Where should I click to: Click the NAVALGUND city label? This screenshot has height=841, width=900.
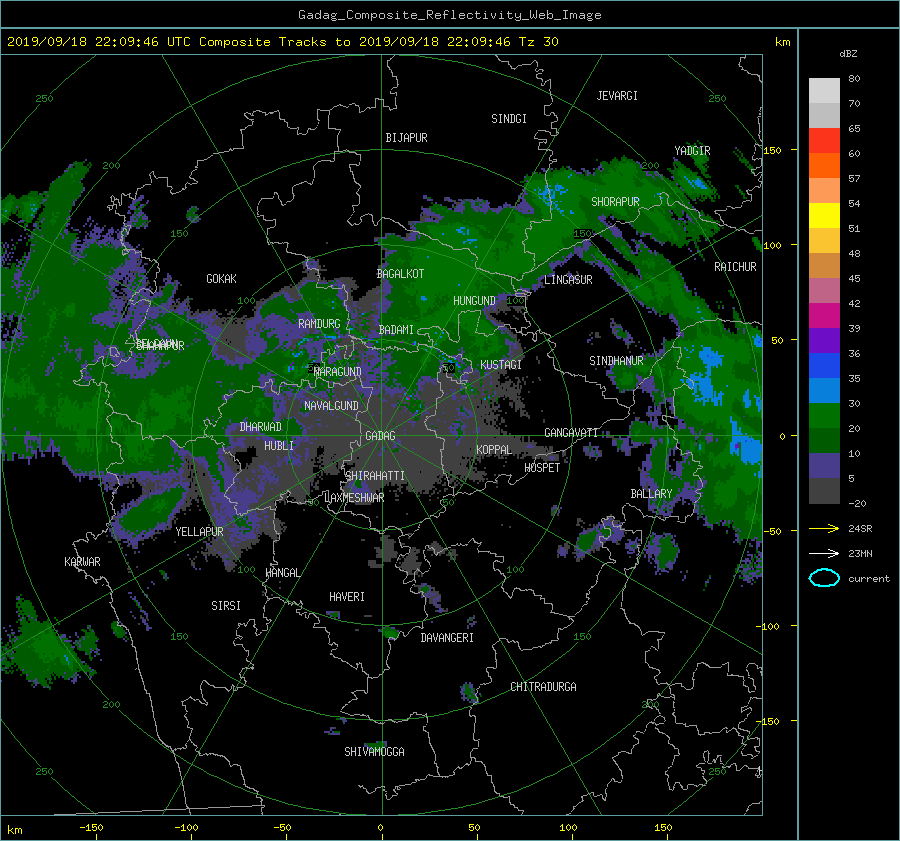coord(331,406)
